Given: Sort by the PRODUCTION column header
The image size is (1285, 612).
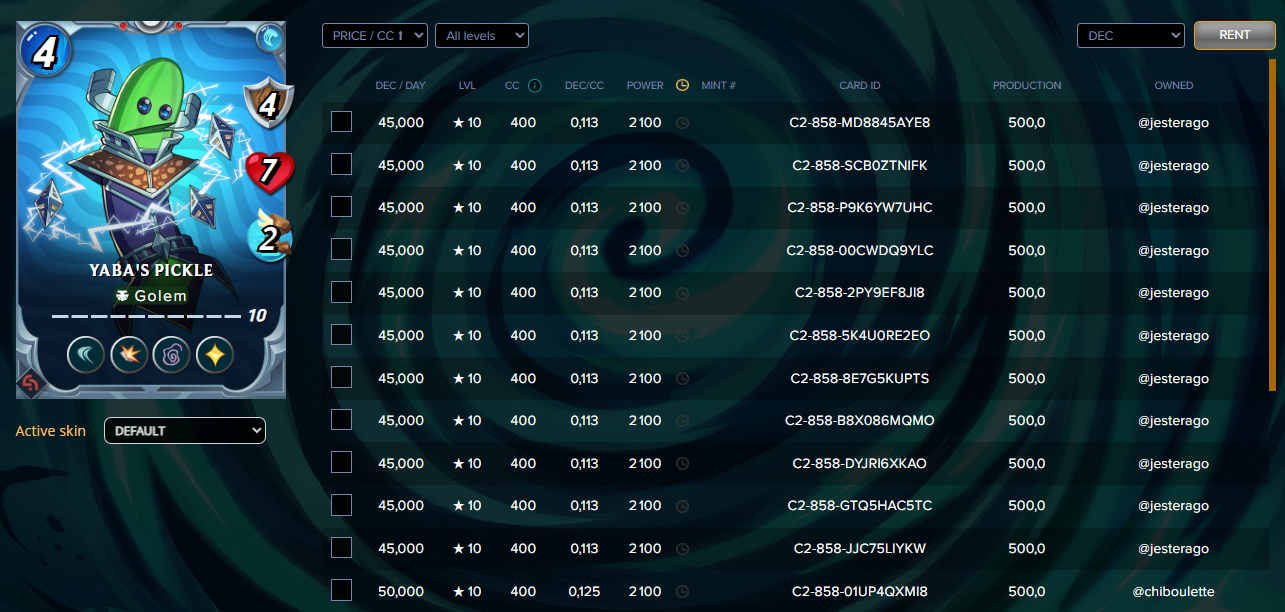Looking at the screenshot, I should tap(1027, 86).
